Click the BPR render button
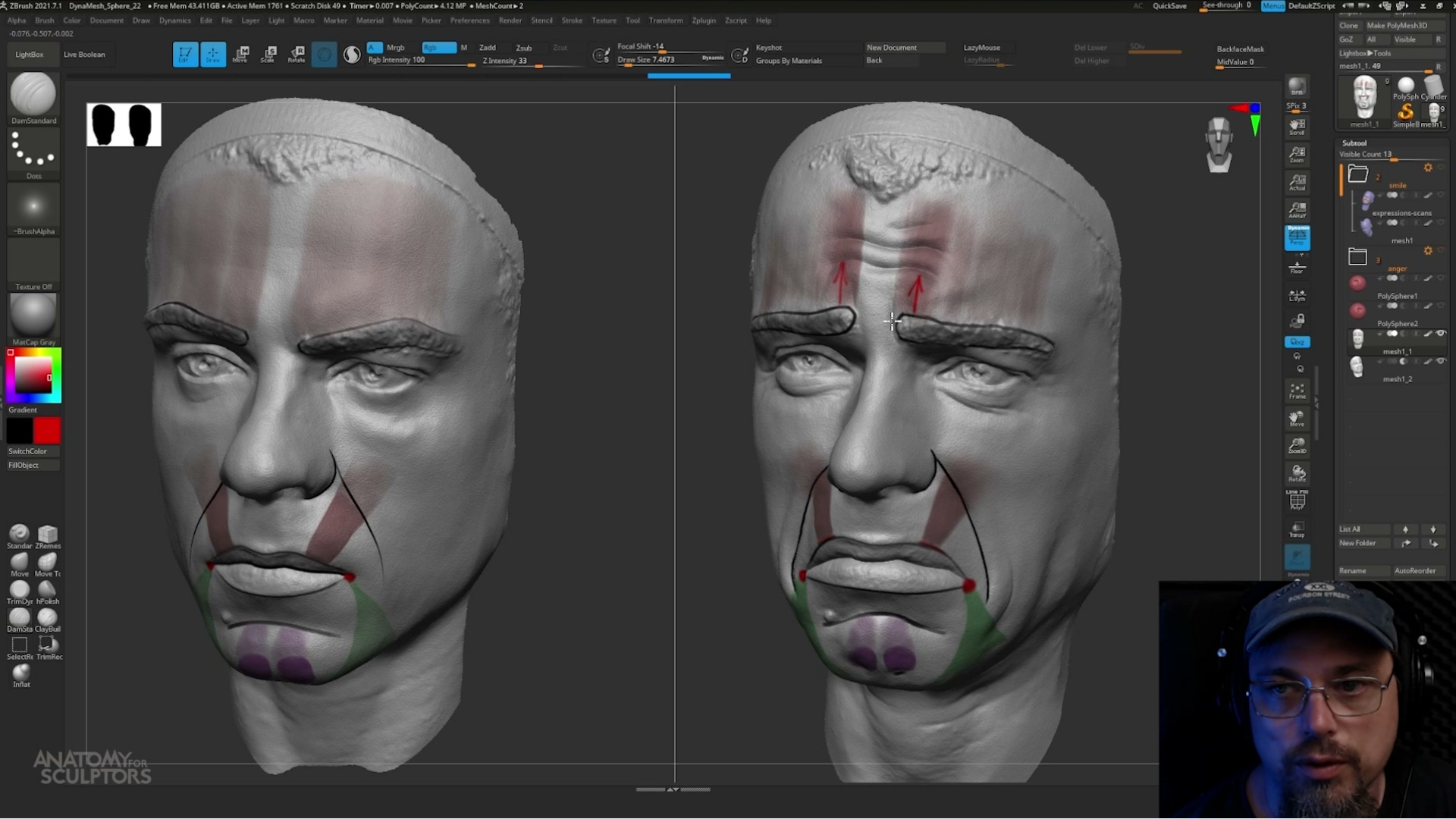 point(1298,87)
